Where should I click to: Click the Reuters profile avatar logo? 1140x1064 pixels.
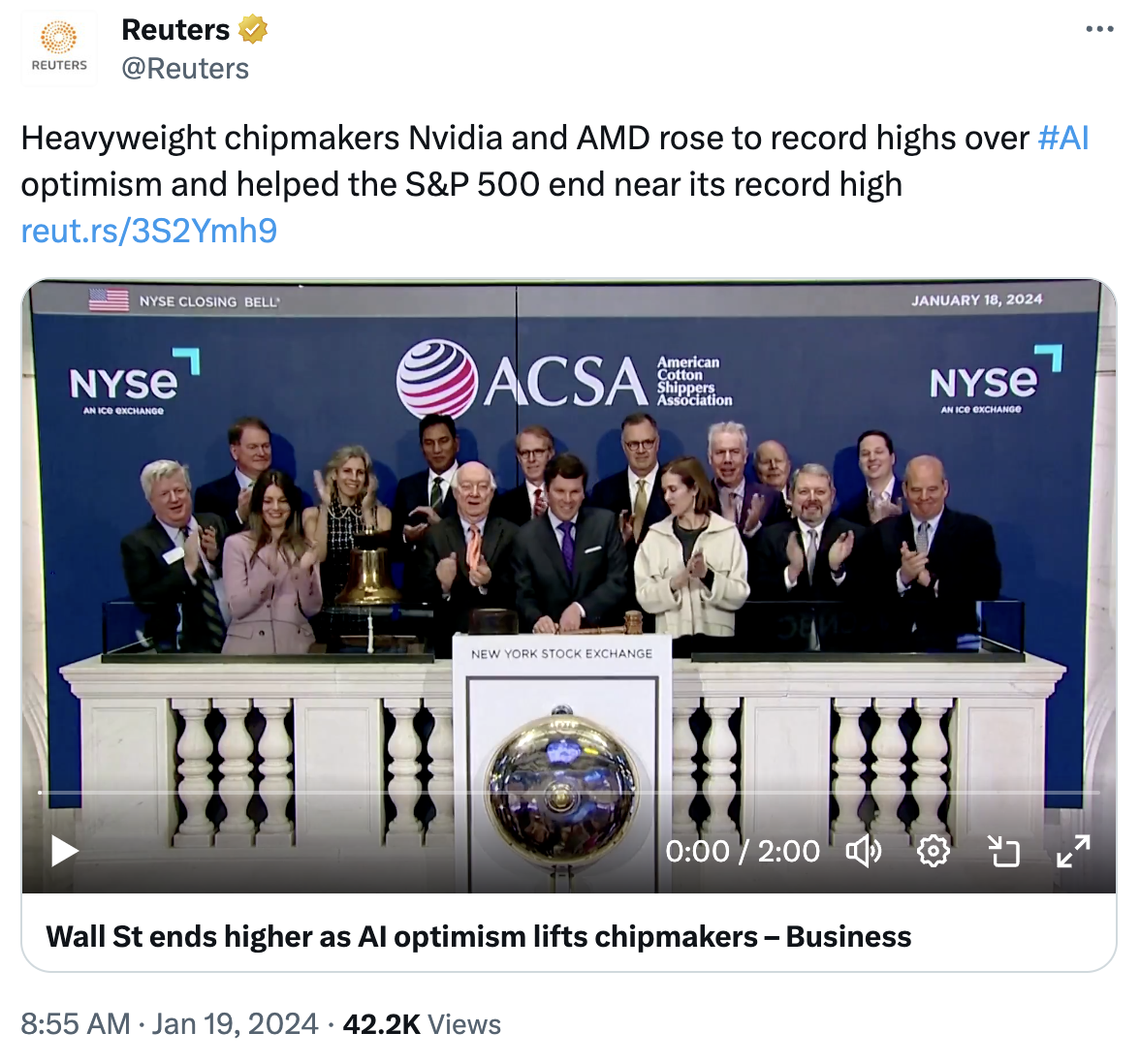click(x=59, y=47)
